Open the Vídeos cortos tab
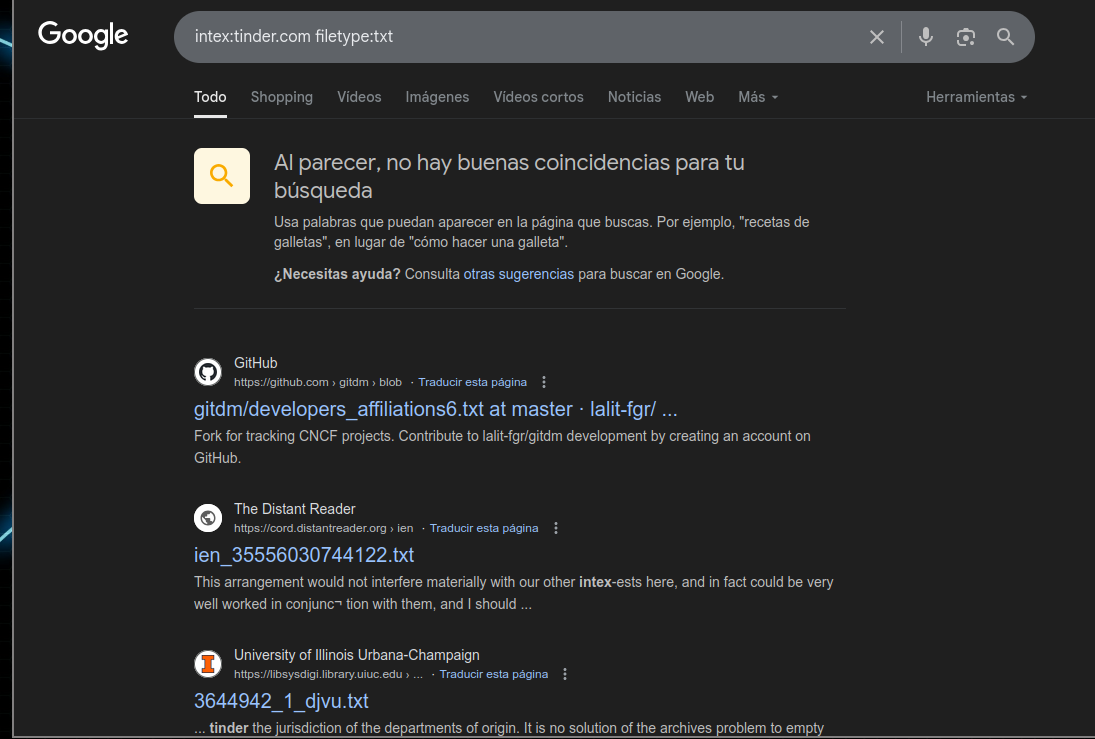 click(x=538, y=97)
